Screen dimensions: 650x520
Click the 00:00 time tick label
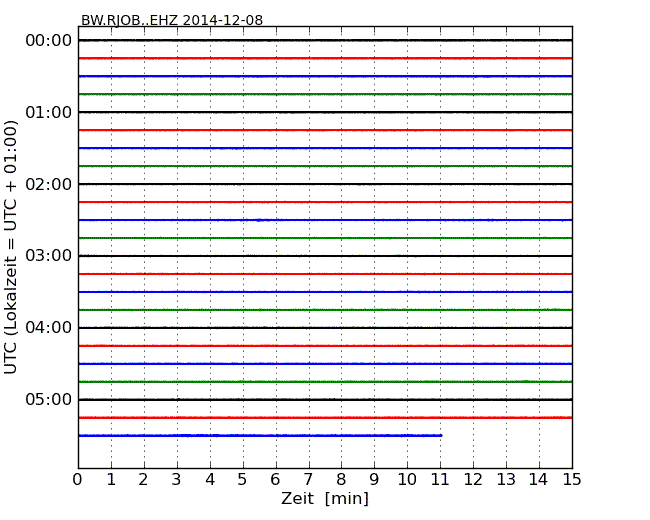pyautogui.click(x=49, y=41)
